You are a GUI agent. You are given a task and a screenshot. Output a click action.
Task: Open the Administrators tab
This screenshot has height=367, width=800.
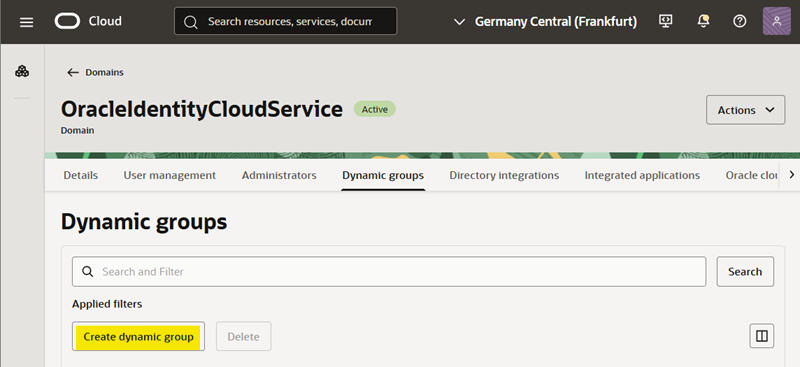coord(279,175)
